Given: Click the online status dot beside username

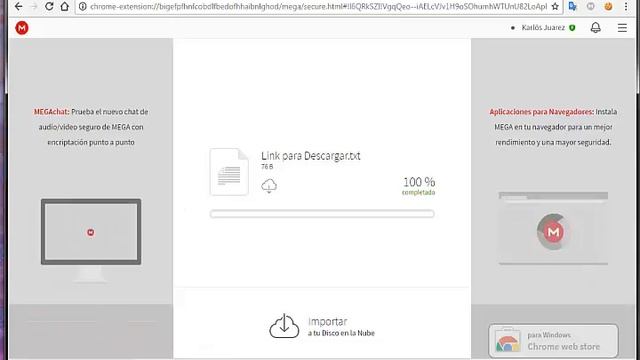Looking at the screenshot, I should coord(513,28).
